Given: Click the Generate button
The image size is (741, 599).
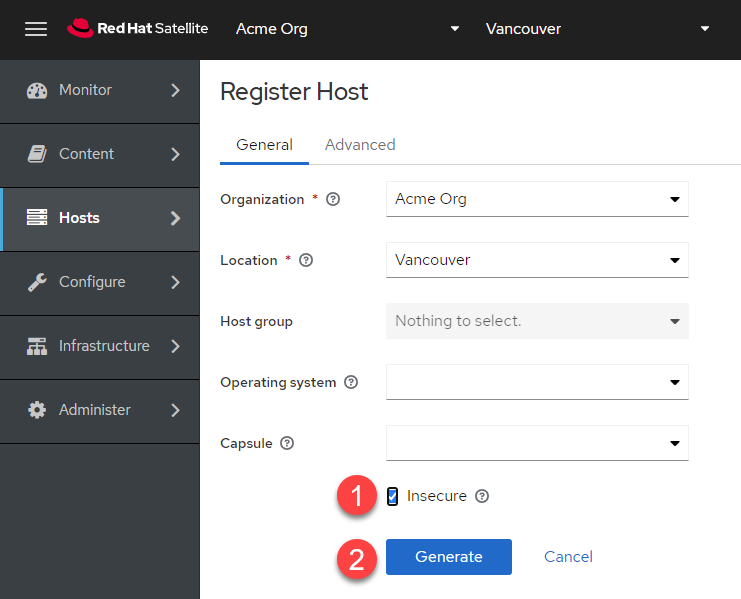Looking at the screenshot, I should pyautogui.click(x=448, y=557).
